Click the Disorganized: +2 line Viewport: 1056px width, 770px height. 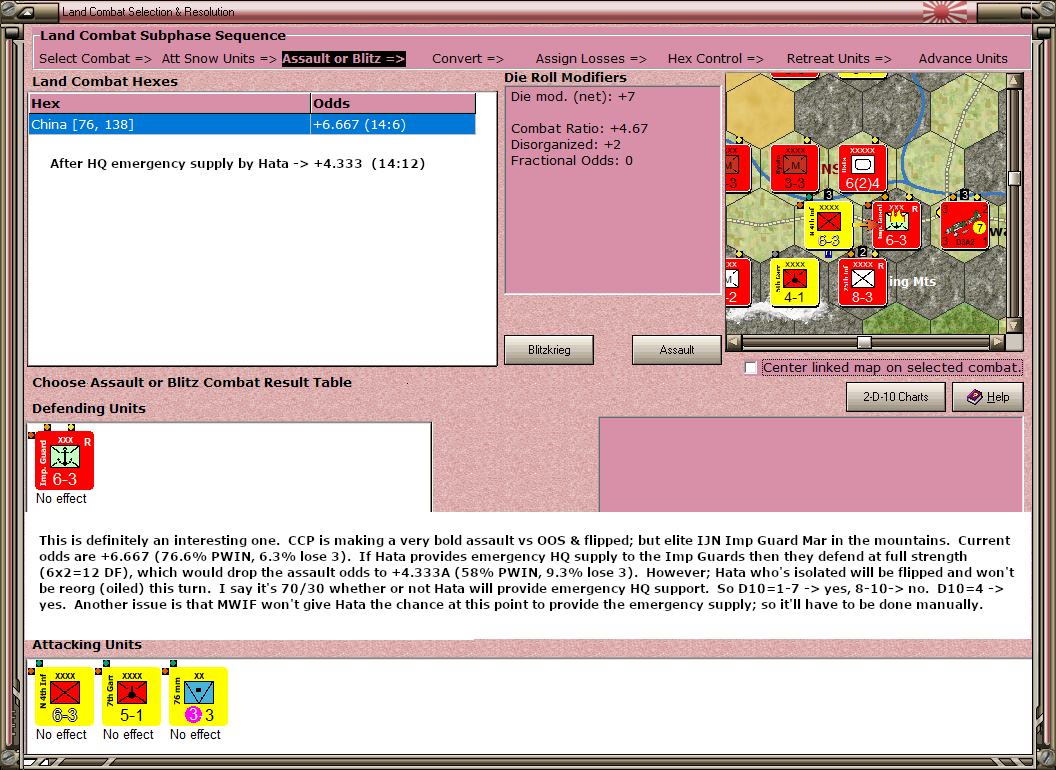coord(566,145)
